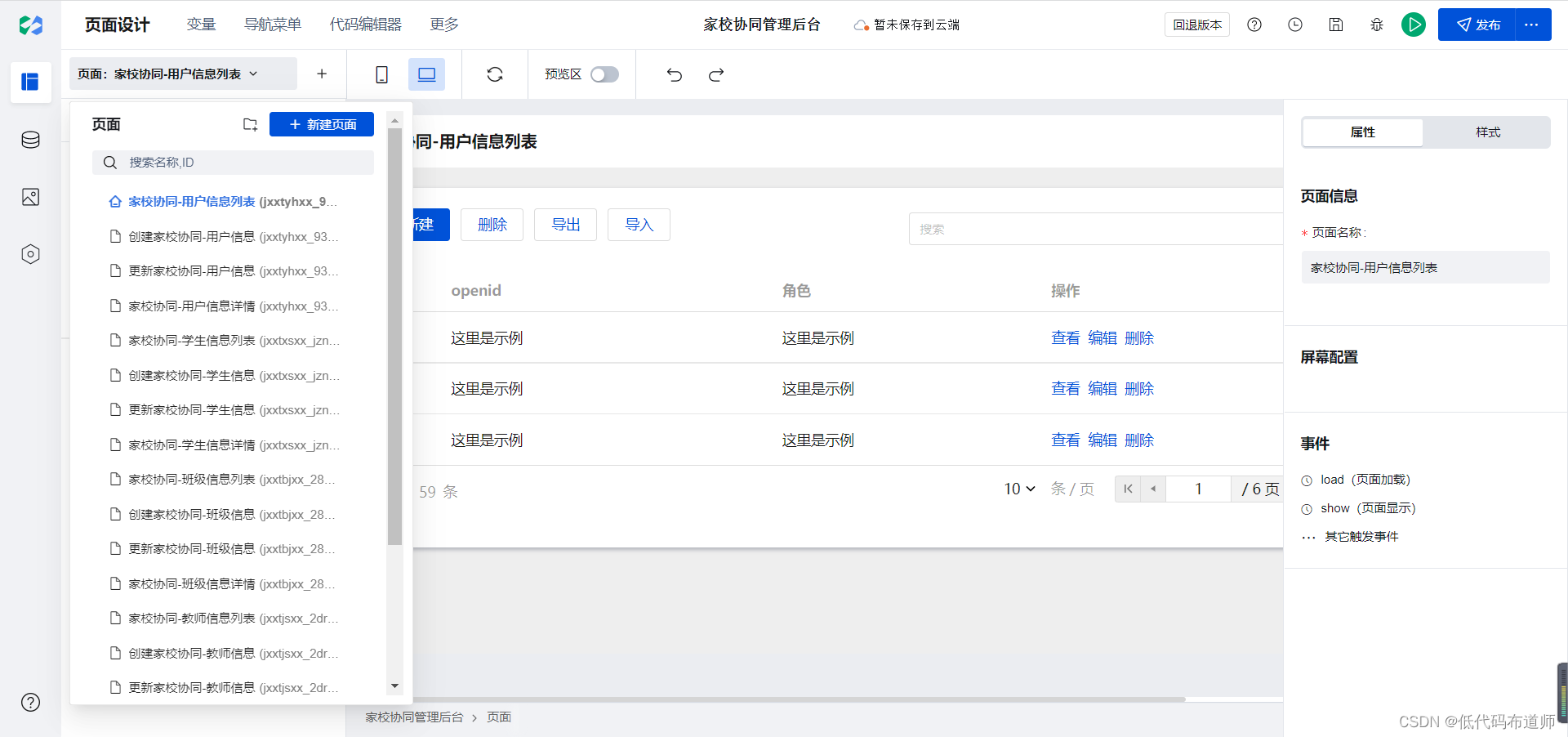Focus the 搜索名称,ID search field
1568x737 pixels.
233,163
